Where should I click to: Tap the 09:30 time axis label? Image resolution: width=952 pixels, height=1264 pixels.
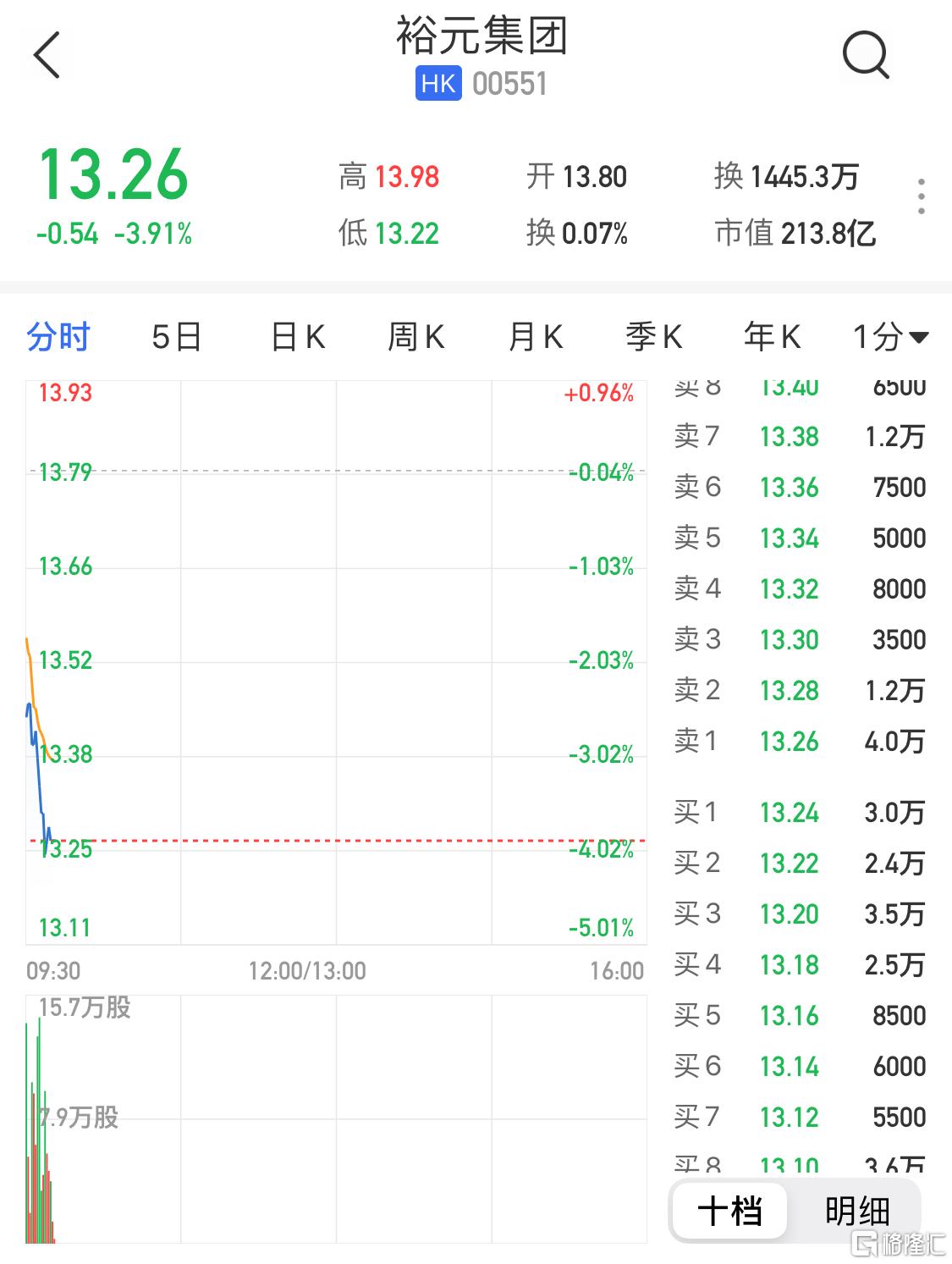click(53, 971)
